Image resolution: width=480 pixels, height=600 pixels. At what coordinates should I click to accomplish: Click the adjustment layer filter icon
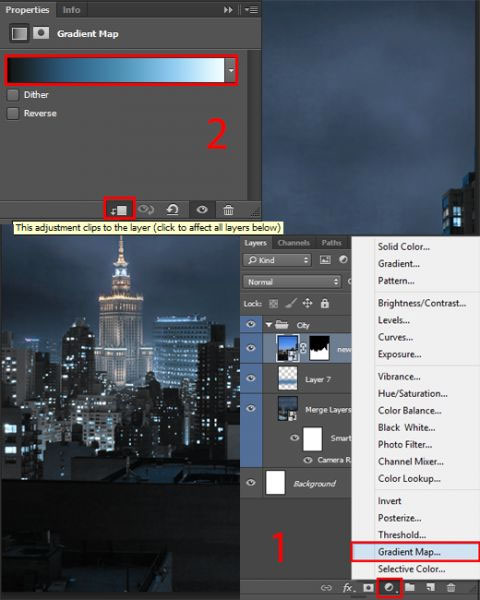pyautogui.click(x=343, y=260)
